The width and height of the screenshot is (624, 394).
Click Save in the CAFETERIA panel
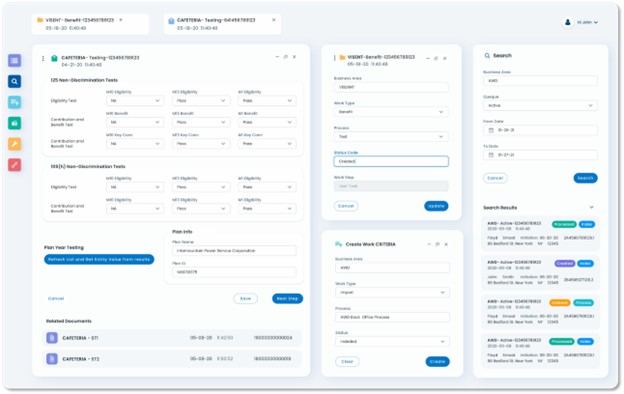click(x=246, y=298)
